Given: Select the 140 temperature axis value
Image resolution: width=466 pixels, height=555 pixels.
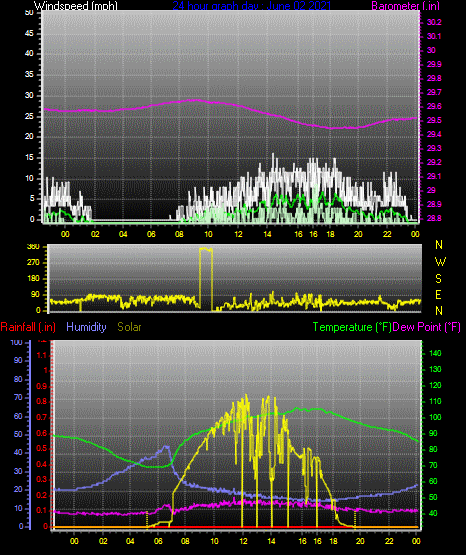Looking at the screenshot, I should 435,353.
